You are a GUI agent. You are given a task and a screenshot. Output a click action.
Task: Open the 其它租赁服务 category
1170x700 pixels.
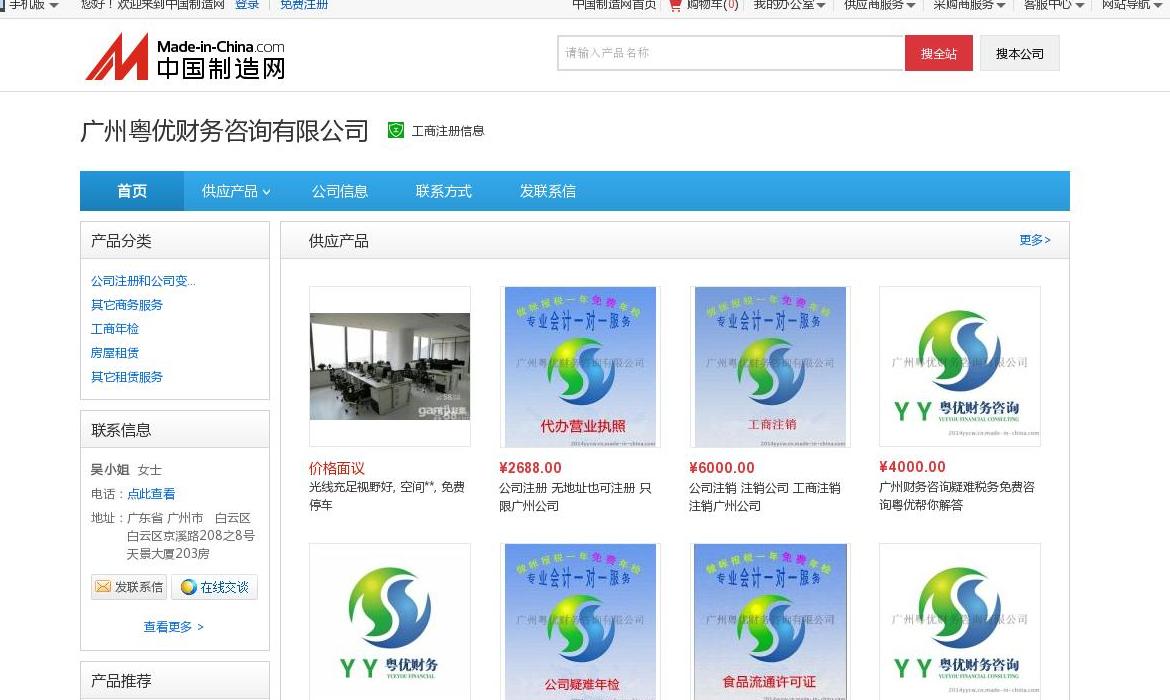pyautogui.click(x=127, y=376)
